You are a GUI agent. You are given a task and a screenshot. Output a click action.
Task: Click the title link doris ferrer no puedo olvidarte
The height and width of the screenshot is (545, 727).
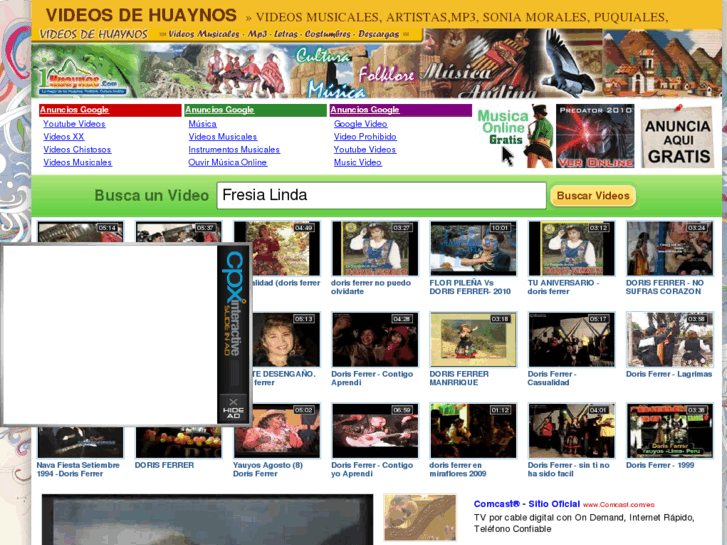[370, 287]
